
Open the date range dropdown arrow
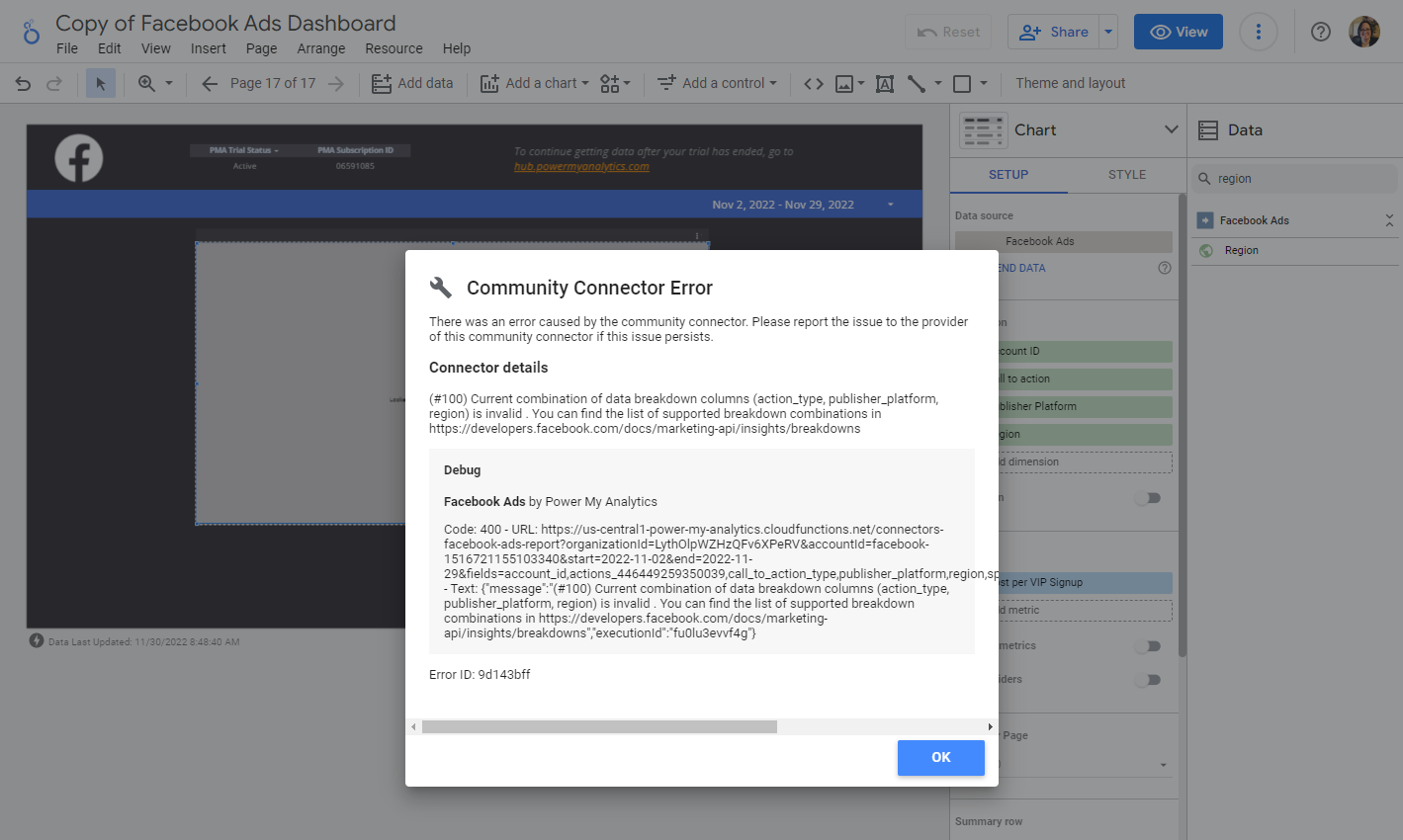(x=890, y=205)
